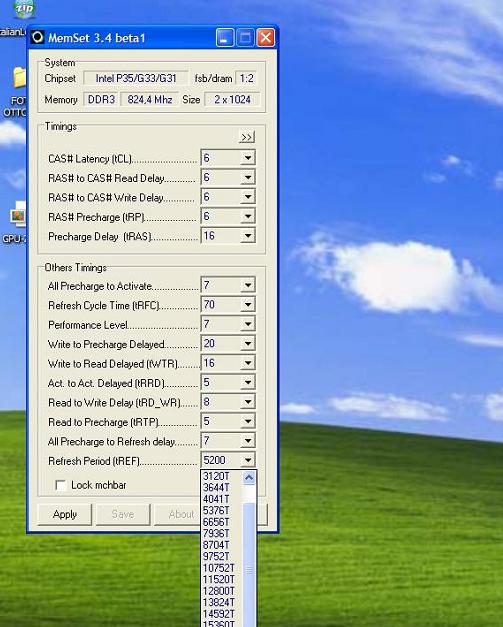Close the MemSet window
Image resolution: width=503 pixels, height=627 pixels.
(x=265, y=38)
